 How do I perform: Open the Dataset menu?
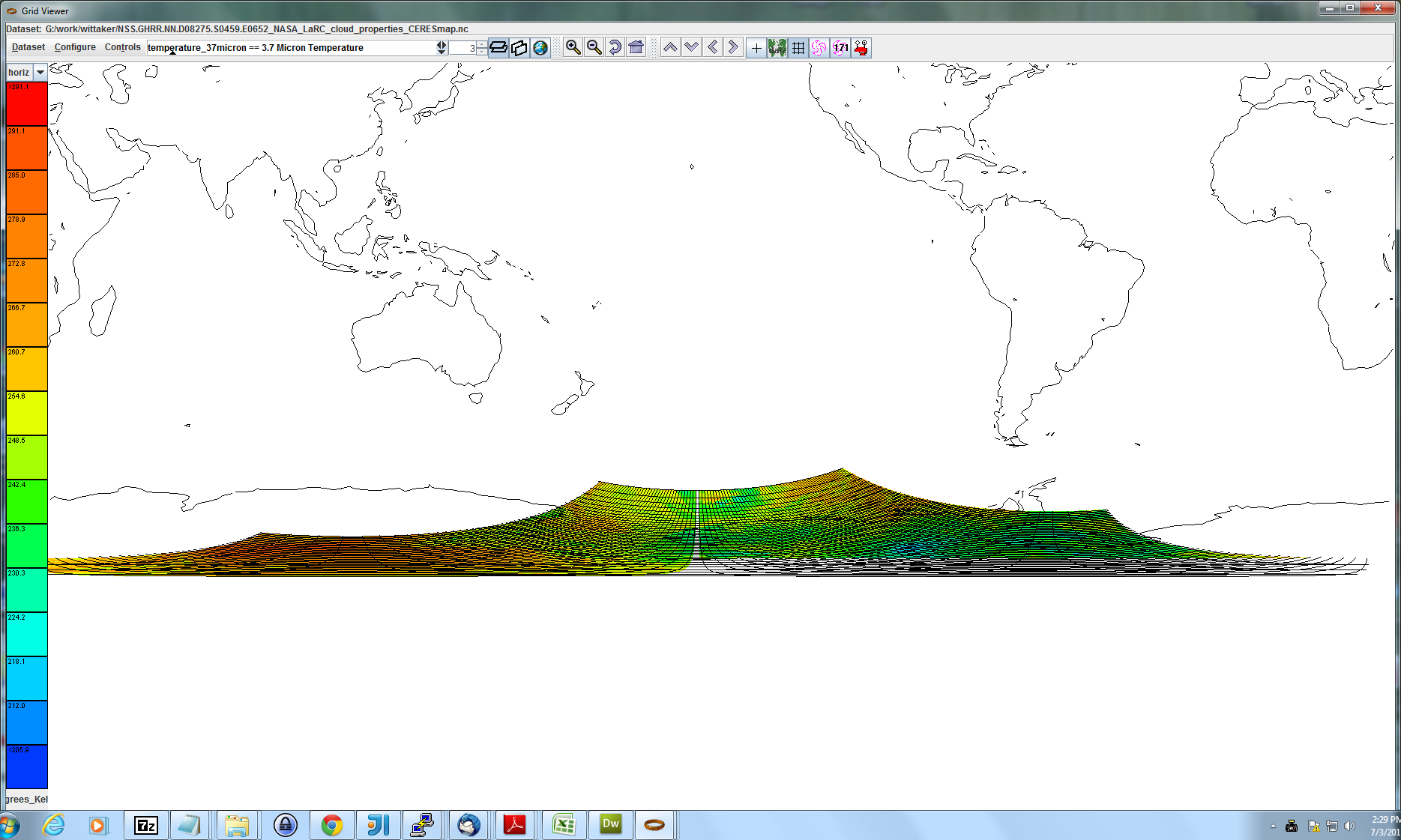[x=28, y=47]
